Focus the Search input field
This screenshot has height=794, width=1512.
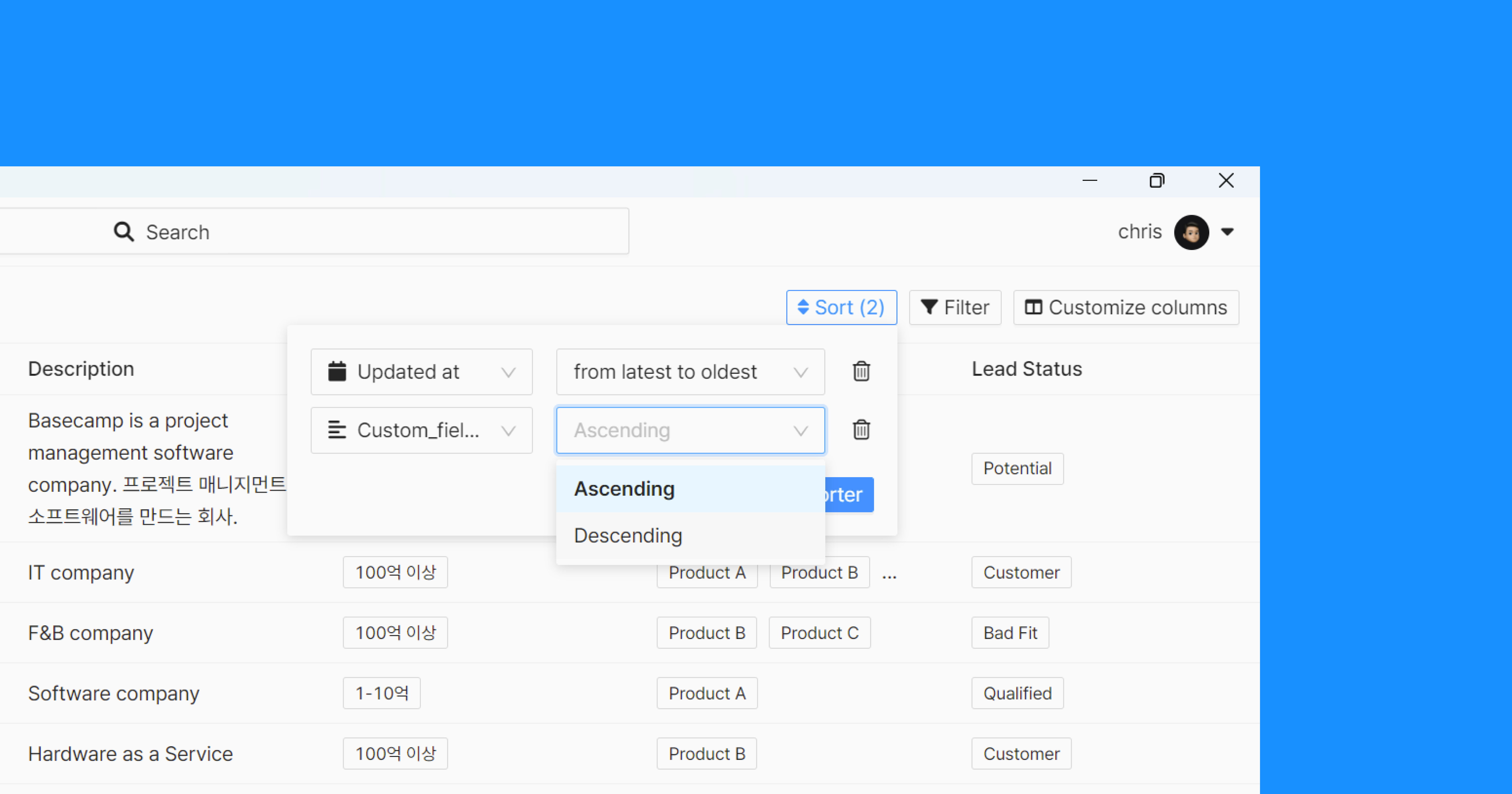314,231
